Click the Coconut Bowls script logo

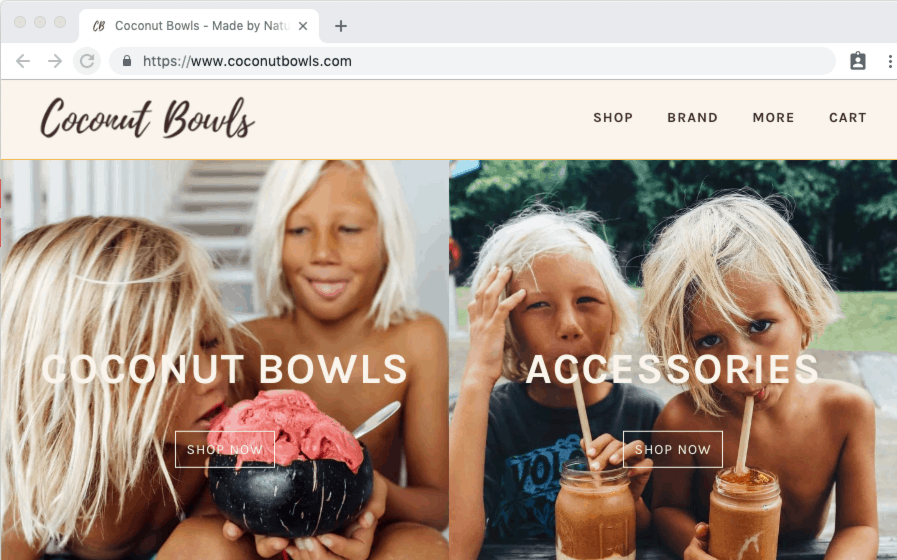point(147,118)
